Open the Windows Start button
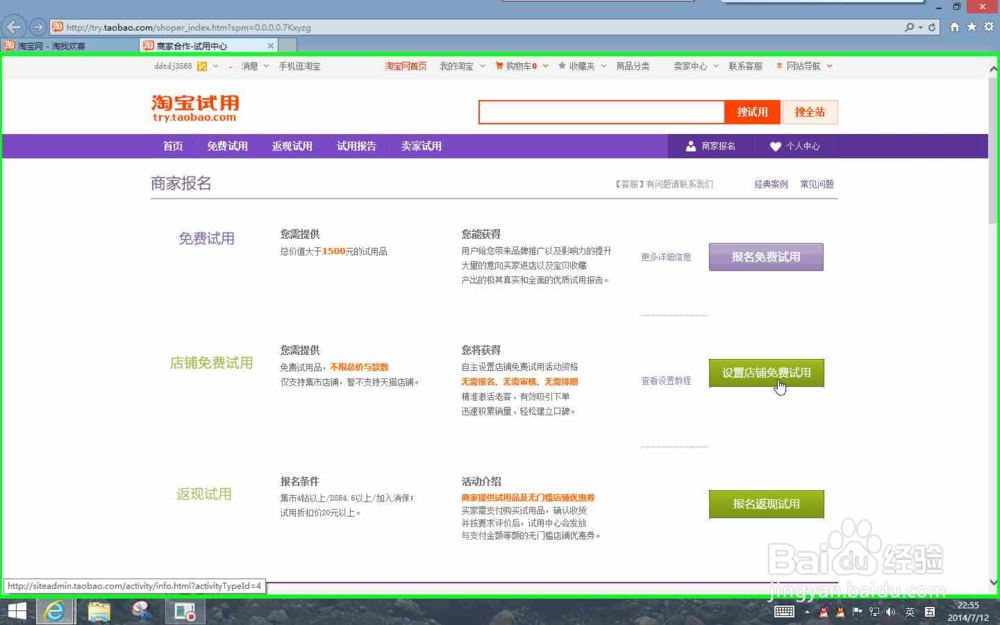The width and height of the screenshot is (1000, 625). click(17, 611)
